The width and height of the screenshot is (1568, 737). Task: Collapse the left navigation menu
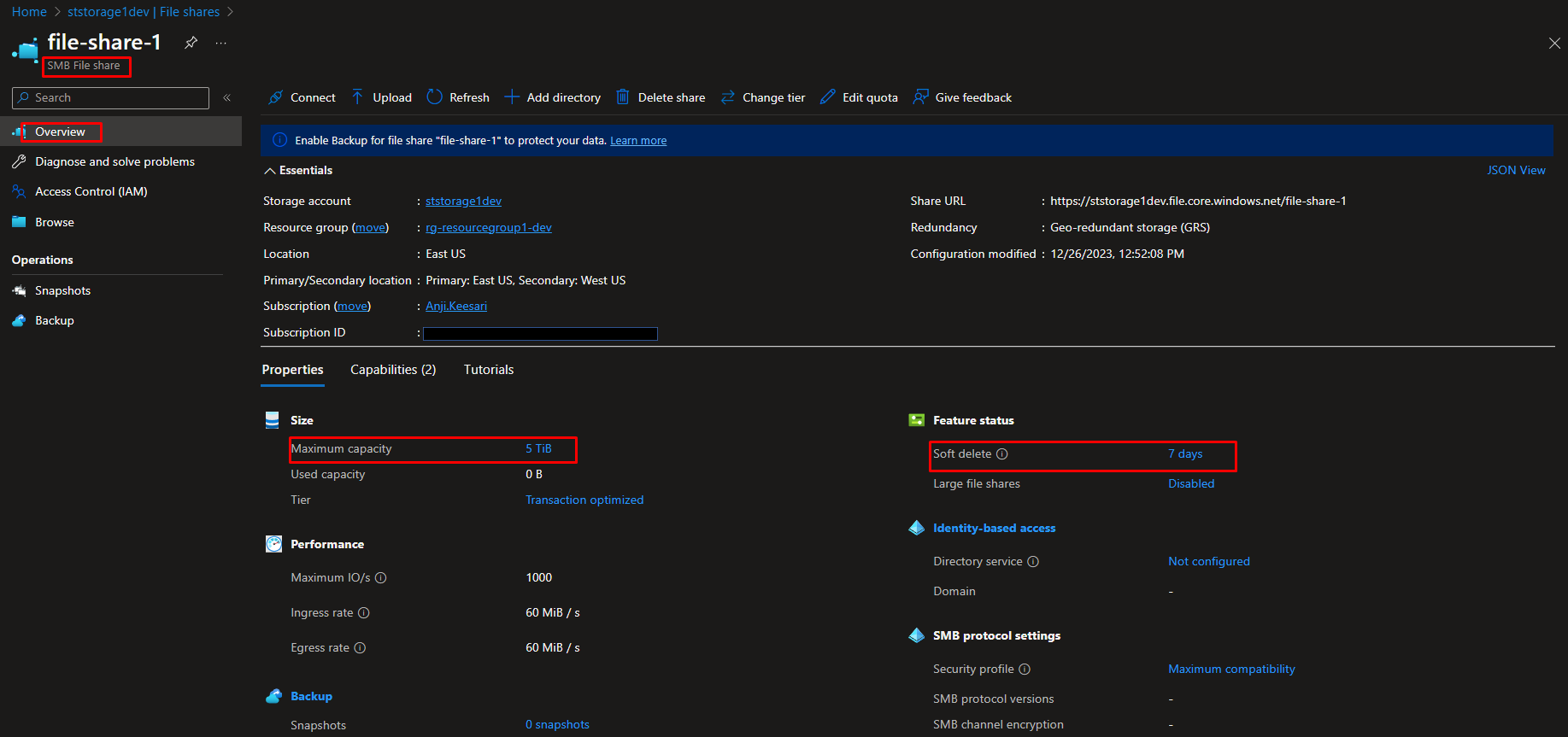point(227,97)
